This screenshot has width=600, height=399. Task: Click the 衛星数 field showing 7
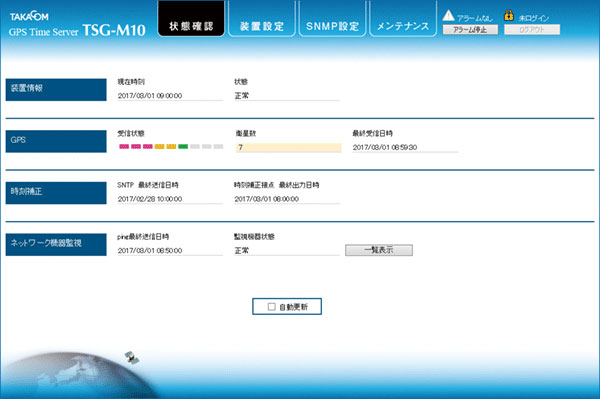(x=289, y=147)
